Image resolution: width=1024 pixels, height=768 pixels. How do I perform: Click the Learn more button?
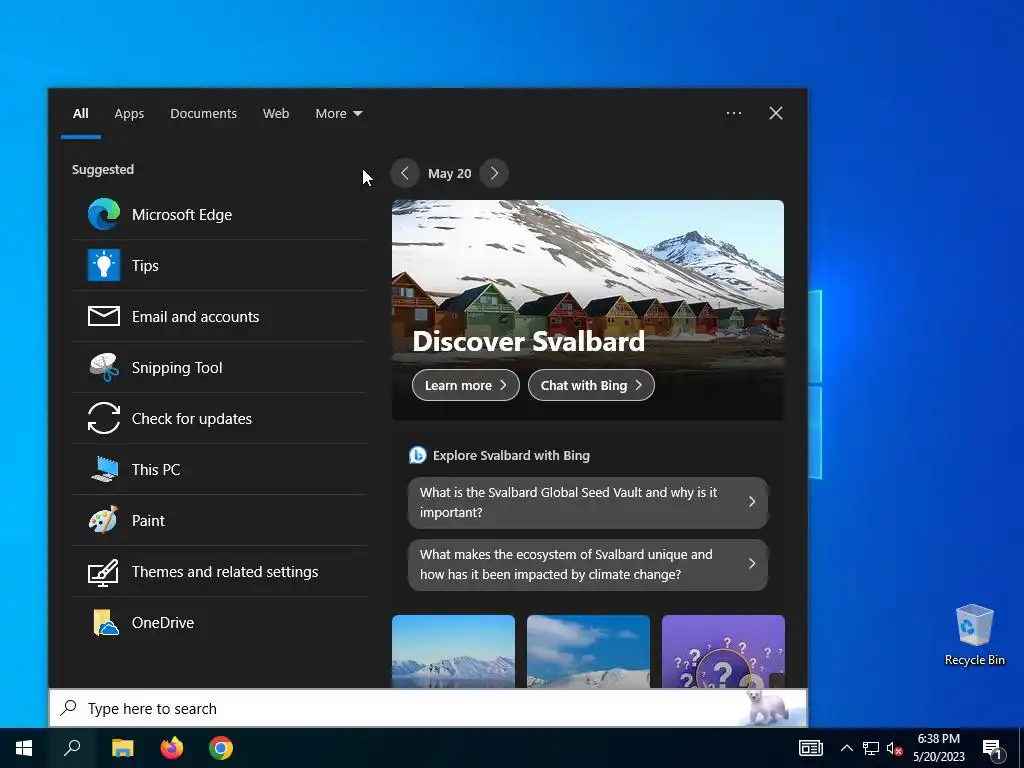point(466,385)
